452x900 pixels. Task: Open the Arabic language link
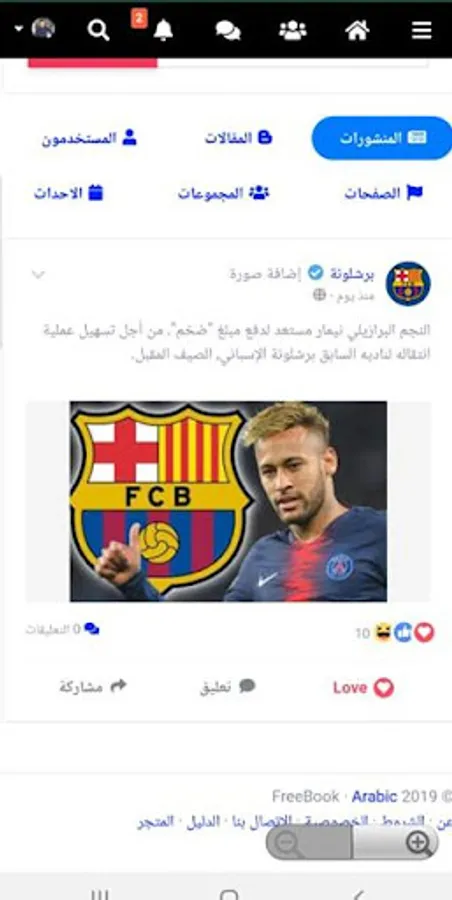tap(374, 796)
